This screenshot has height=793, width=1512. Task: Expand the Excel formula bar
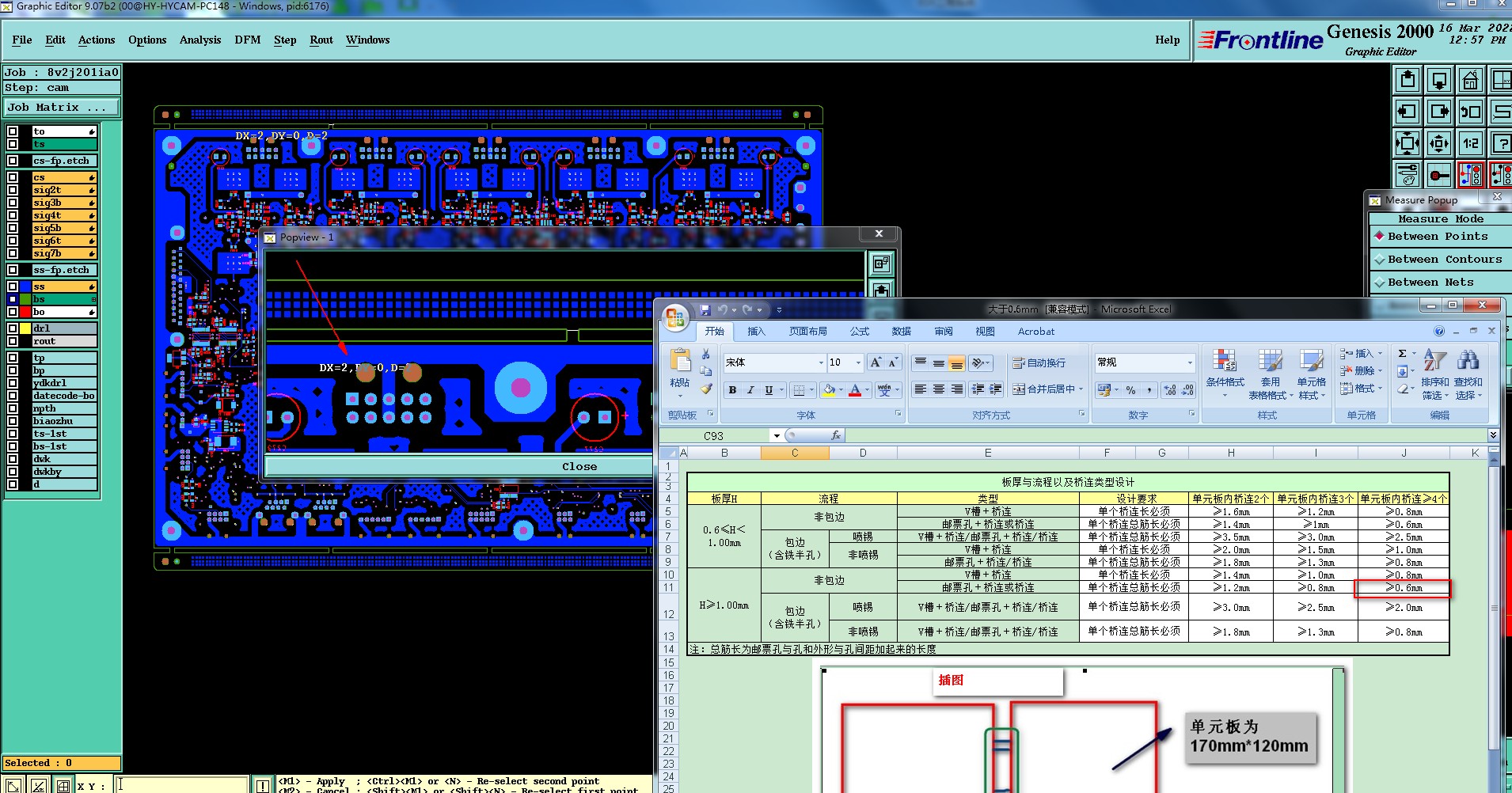click(1493, 435)
